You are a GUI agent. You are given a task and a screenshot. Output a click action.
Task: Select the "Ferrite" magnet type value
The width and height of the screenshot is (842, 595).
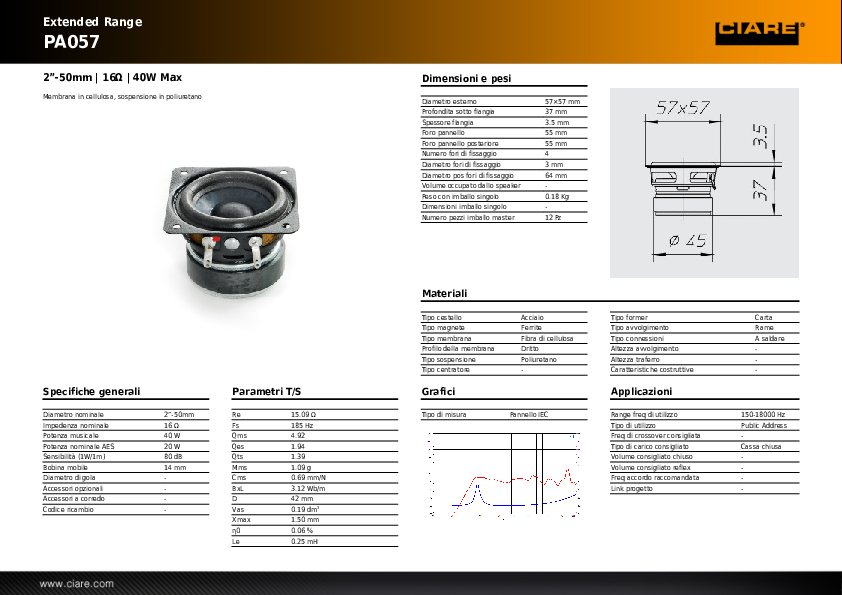click(x=531, y=328)
